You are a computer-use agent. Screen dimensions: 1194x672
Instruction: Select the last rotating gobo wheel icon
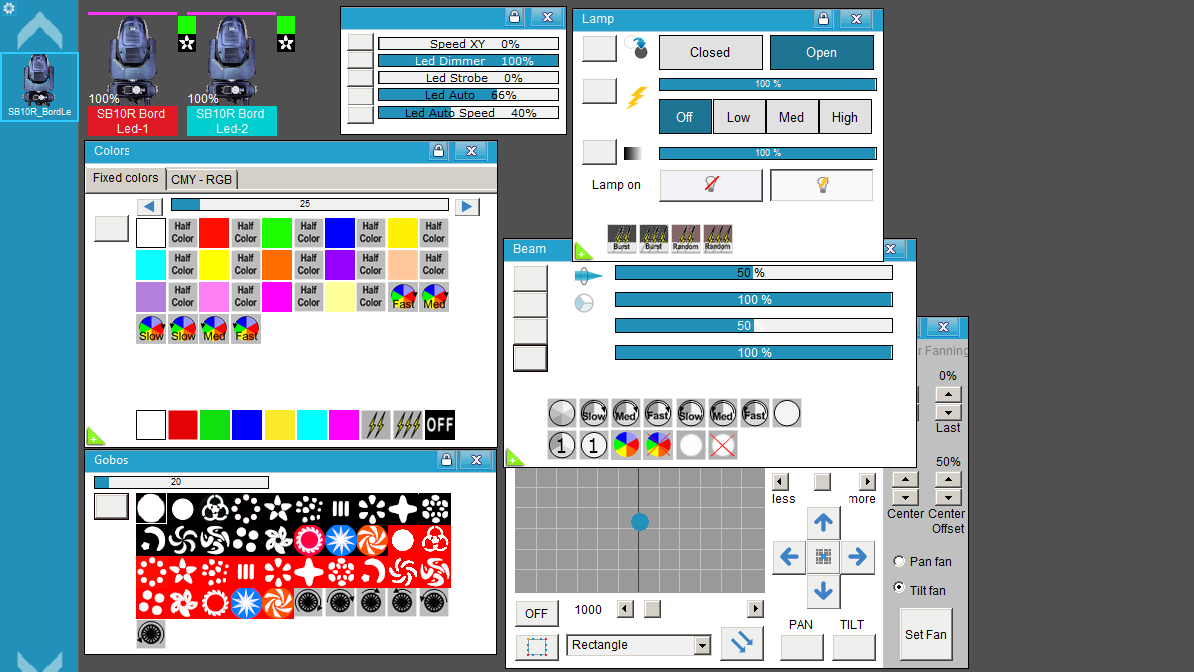pyautogui.click(x=151, y=634)
